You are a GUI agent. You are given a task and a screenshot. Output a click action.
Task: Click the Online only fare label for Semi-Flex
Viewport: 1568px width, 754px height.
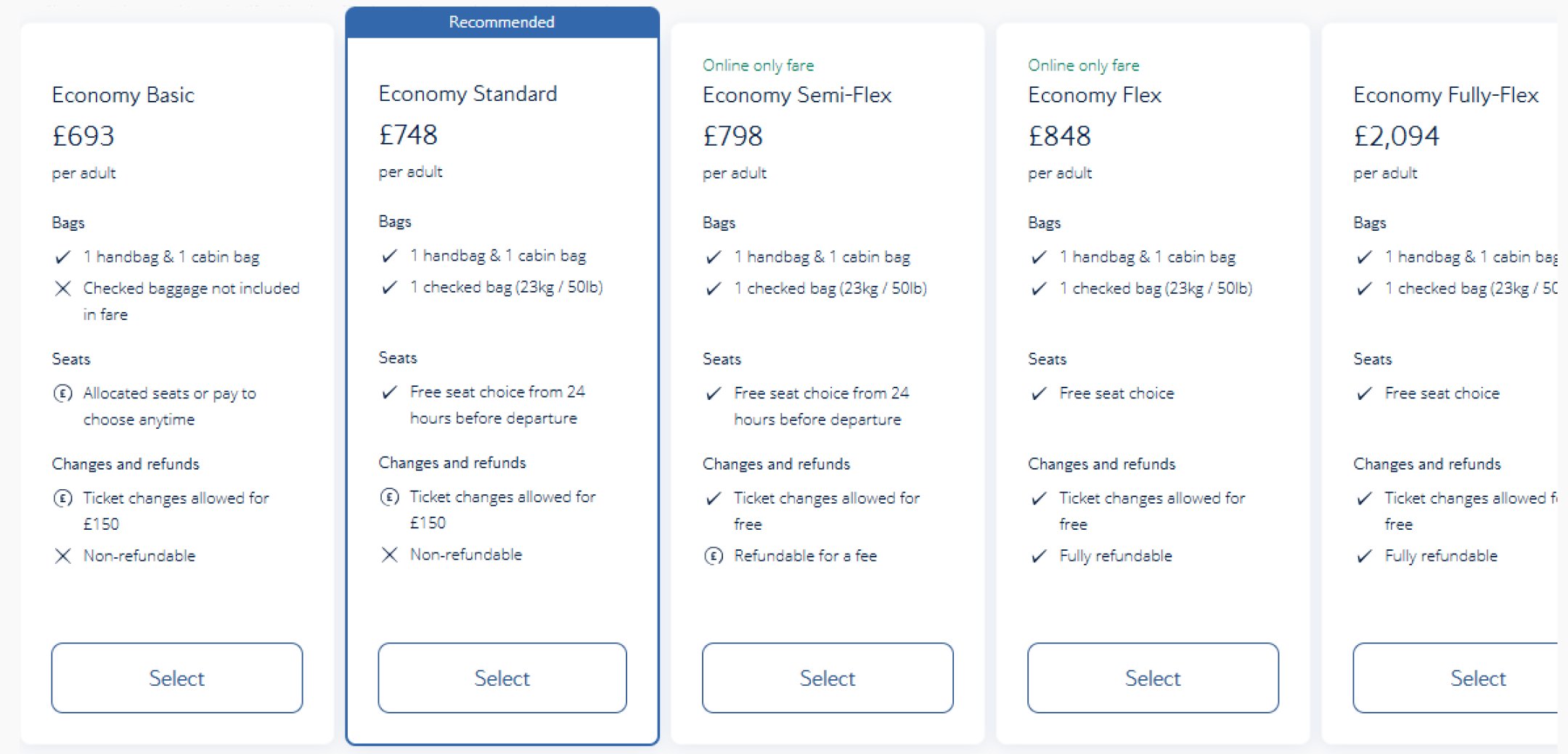click(x=757, y=65)
